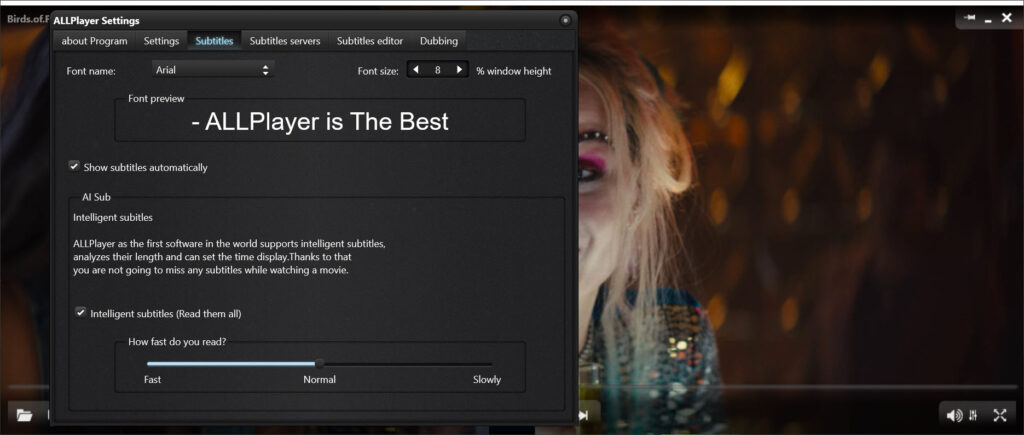Mute the player volume speaker icon
The height and width of the screenshot is (435, 1024).
pos(954,415)
